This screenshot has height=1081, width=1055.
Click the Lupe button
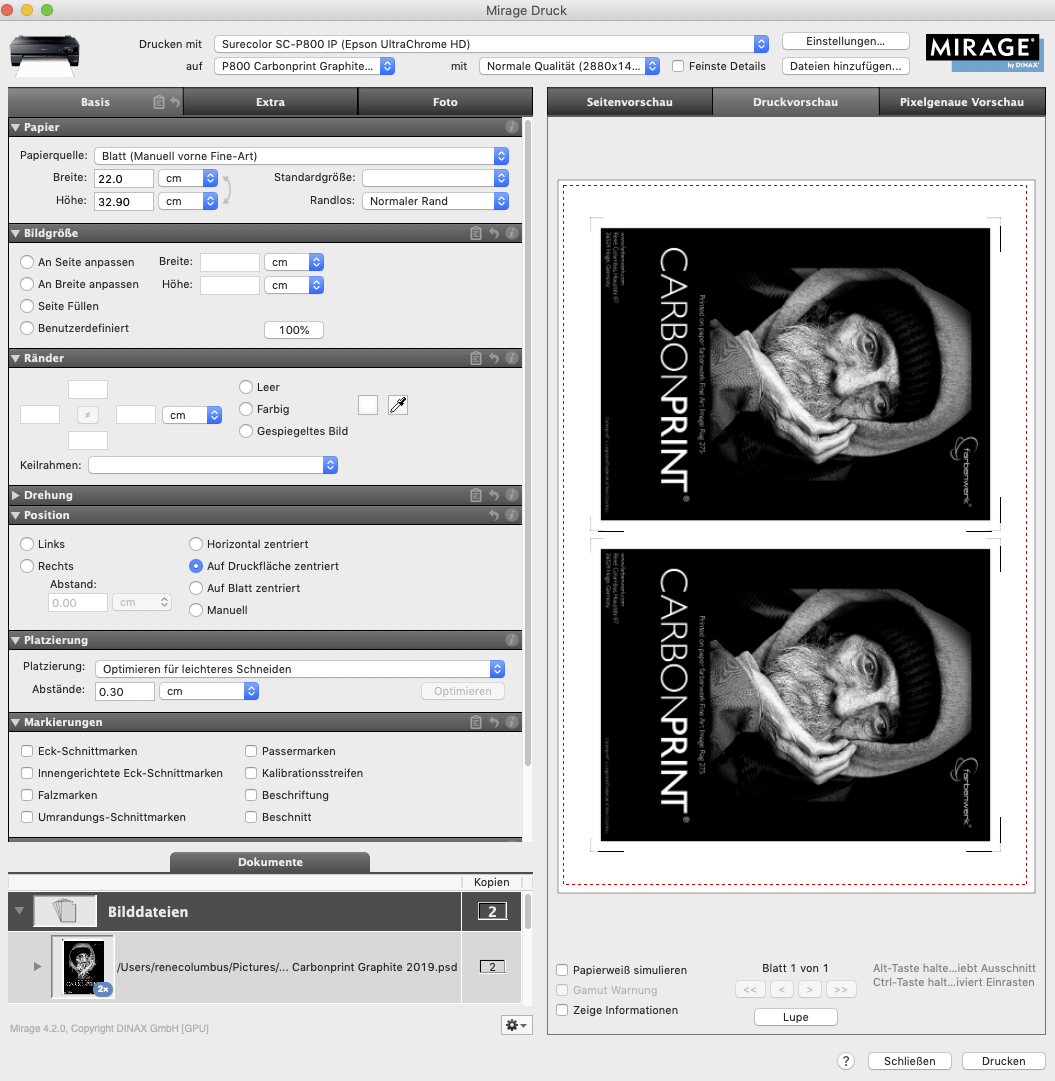pos(796,1017)
